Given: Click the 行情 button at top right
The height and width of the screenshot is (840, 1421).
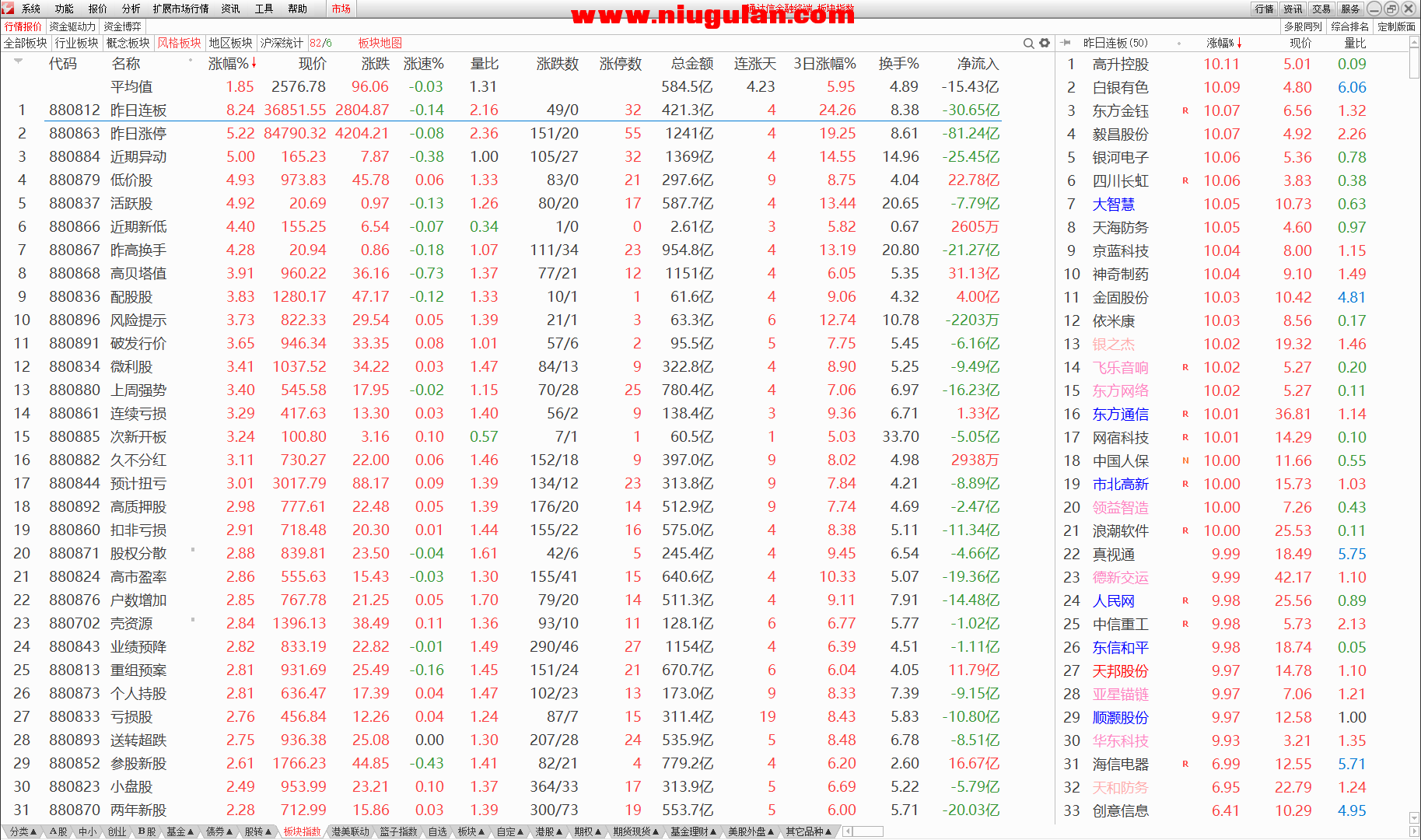Looking at the screenshot, I should point(1265,9).
